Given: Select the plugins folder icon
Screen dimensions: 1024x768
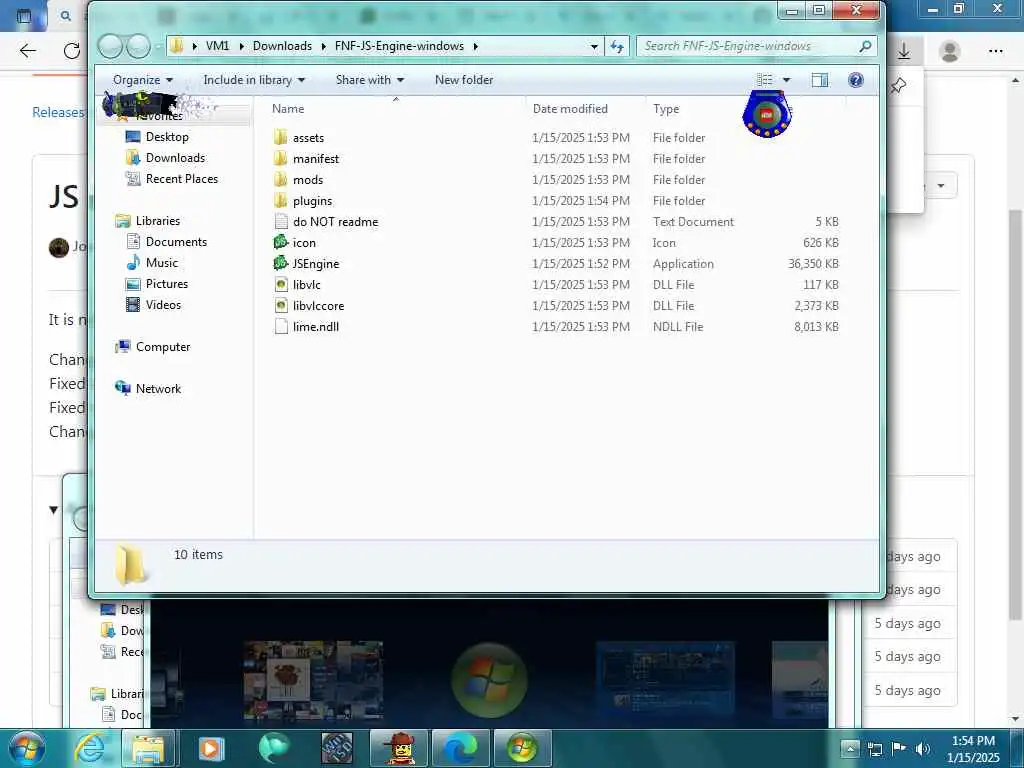Looking at the screenshot, I should point(281,200).
